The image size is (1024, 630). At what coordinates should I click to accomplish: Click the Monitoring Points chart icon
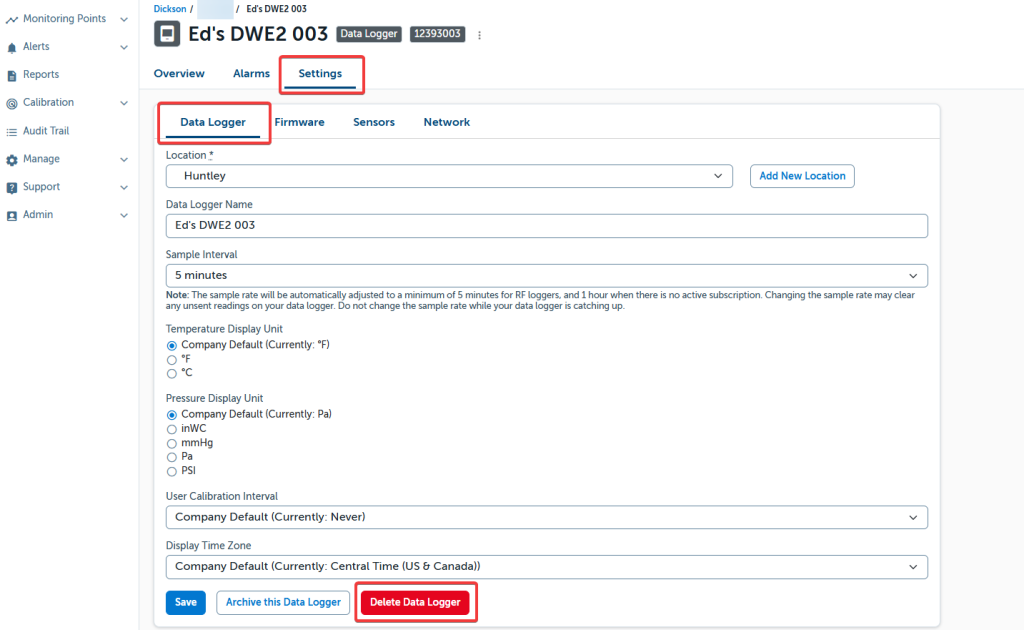click(x=12, y=19)
